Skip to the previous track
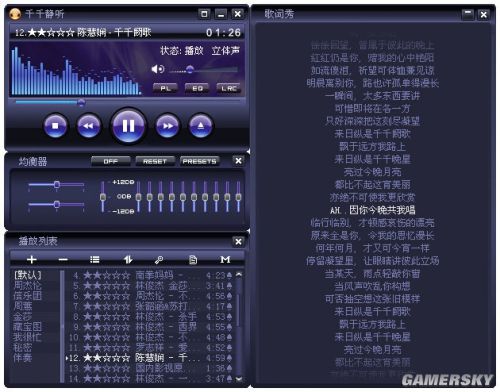Viewport: 500px width, 392px height. point(88,126)
